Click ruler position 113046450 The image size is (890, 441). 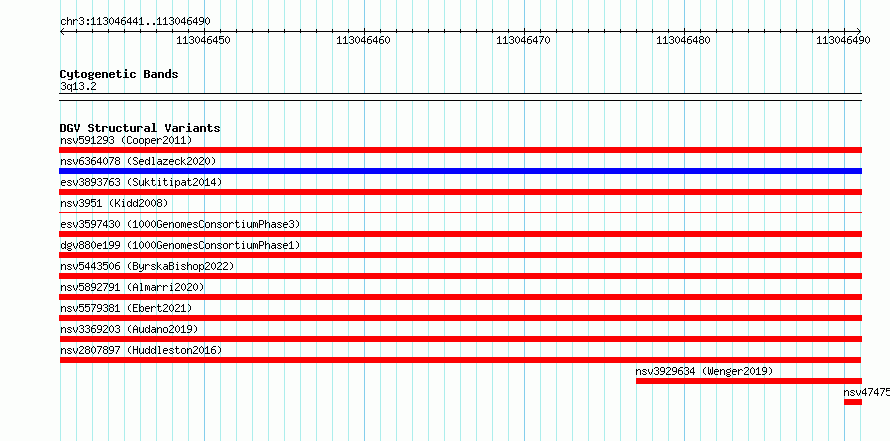click(203, 40)
